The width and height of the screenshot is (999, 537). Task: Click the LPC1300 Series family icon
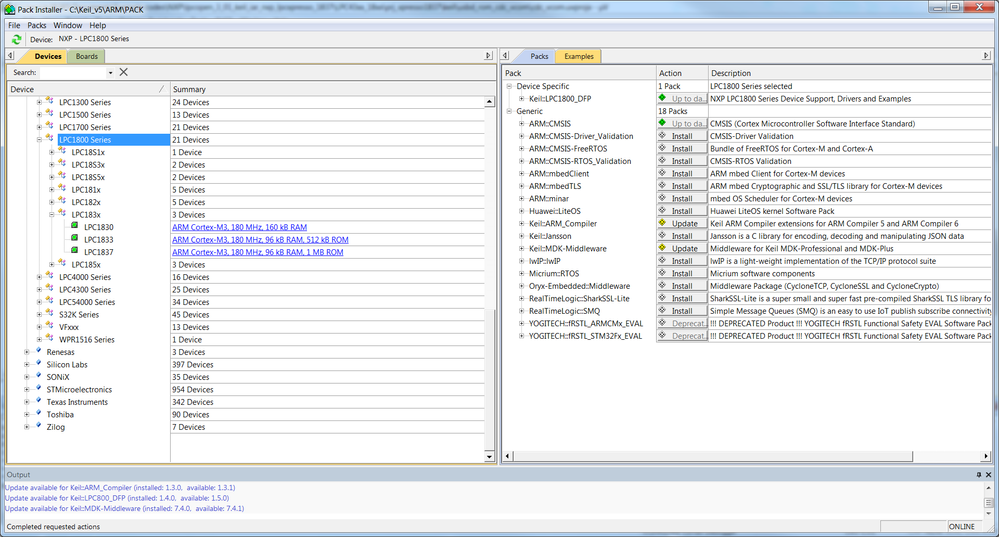tap(50, 101)
